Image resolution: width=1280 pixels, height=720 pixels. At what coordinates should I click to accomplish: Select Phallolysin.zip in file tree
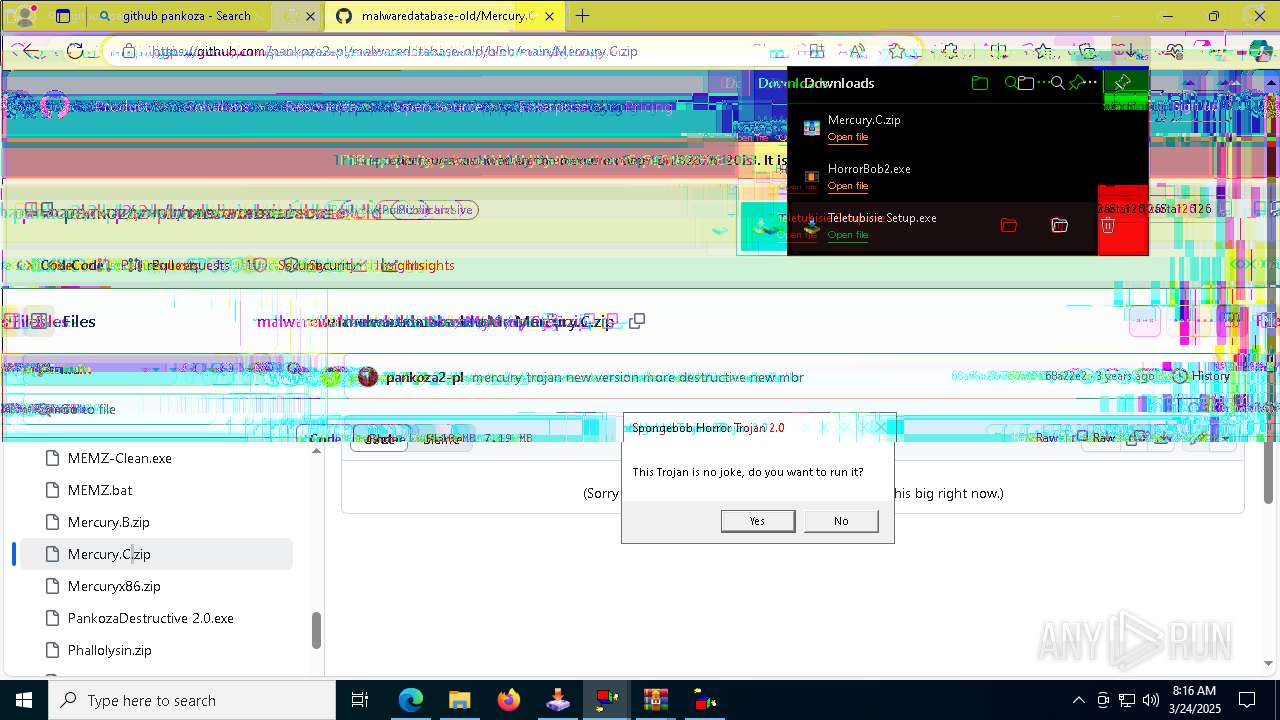(110, 650)
